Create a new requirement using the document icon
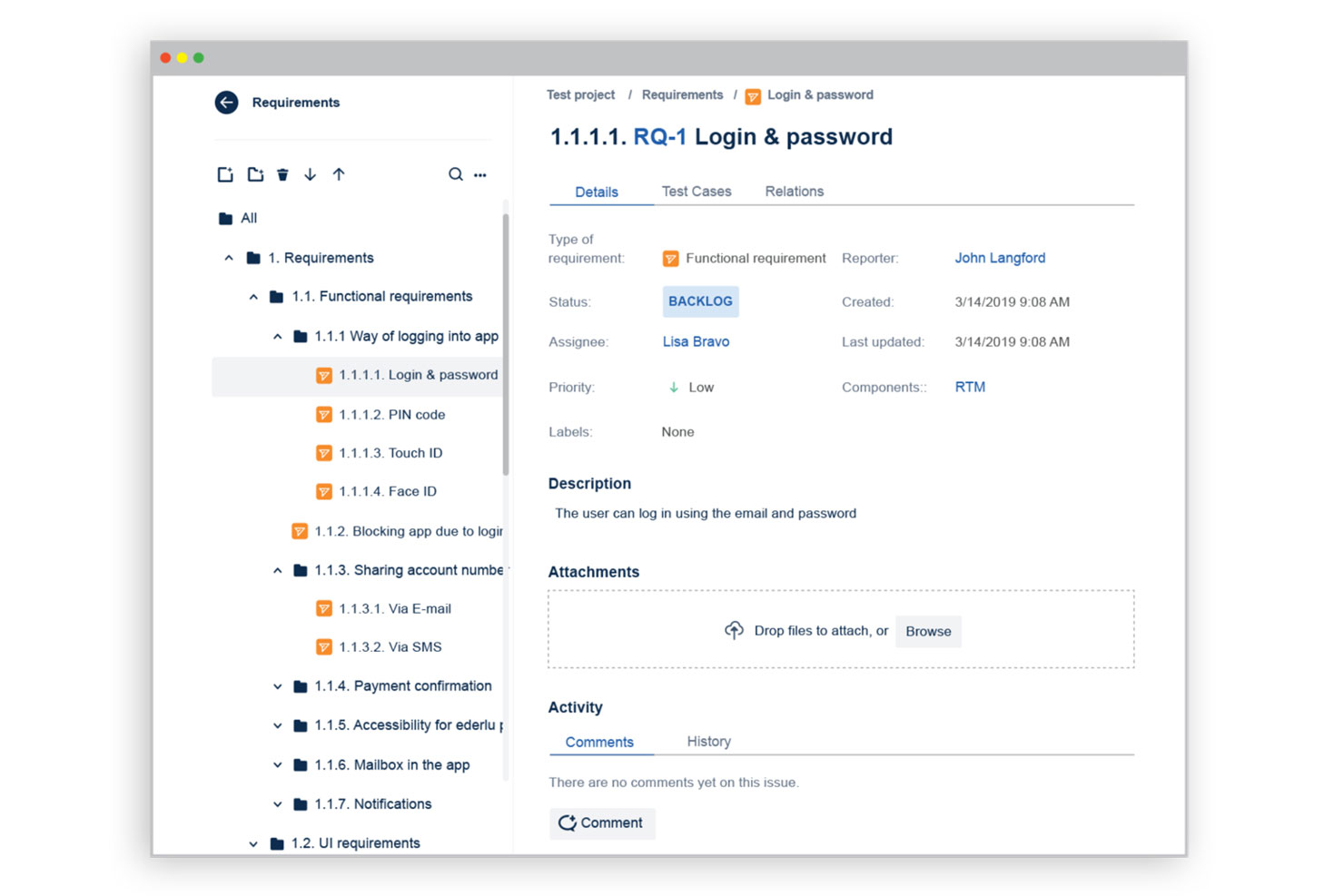Viewport: 1344px width, 896px height. [x=225, y=173]
